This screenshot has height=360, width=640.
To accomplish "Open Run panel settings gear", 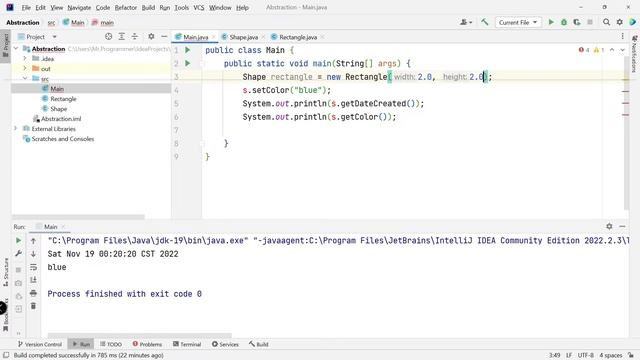I will pyautogui.click(x=609, y=226).
